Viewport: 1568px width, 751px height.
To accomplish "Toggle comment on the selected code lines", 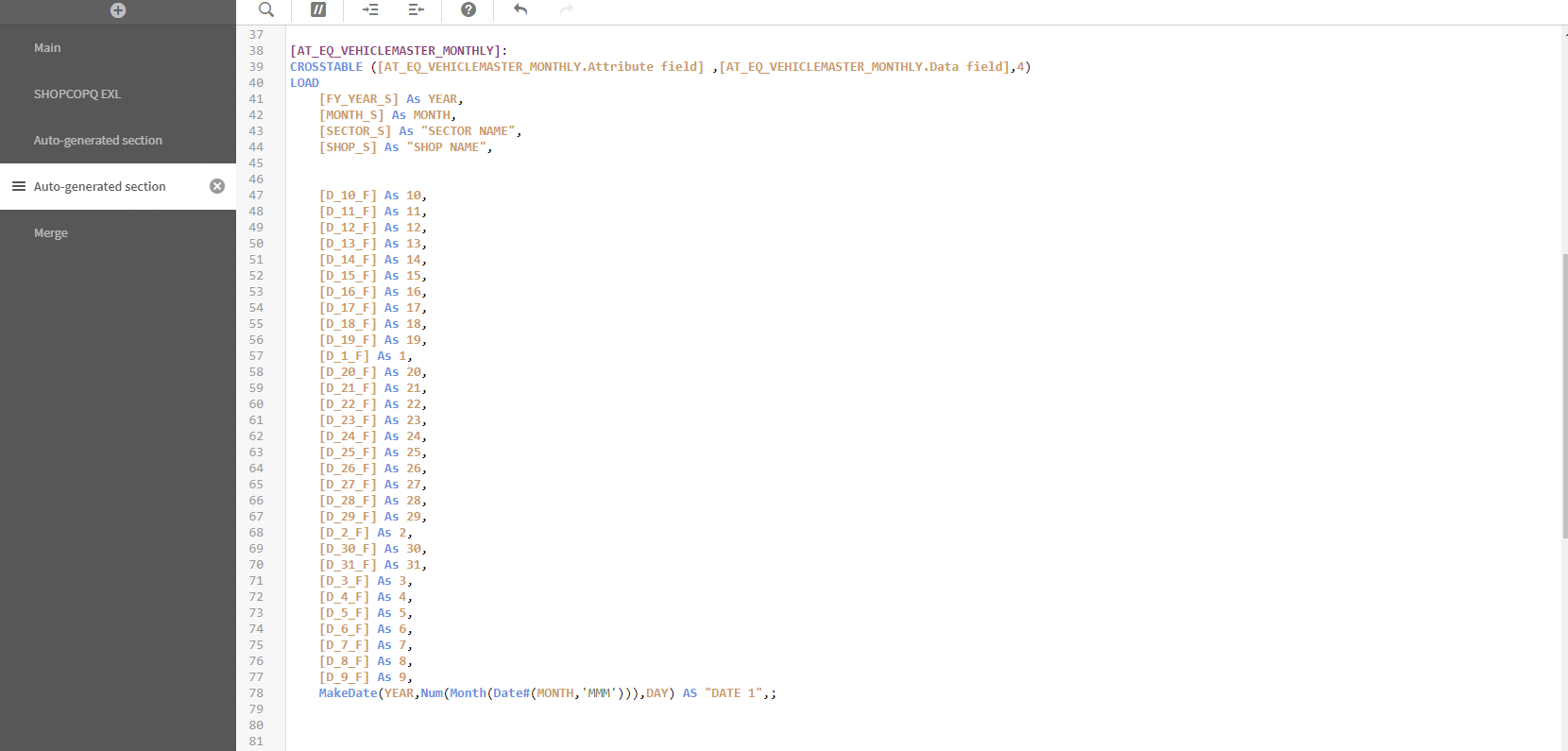I will tap(318, 9).
